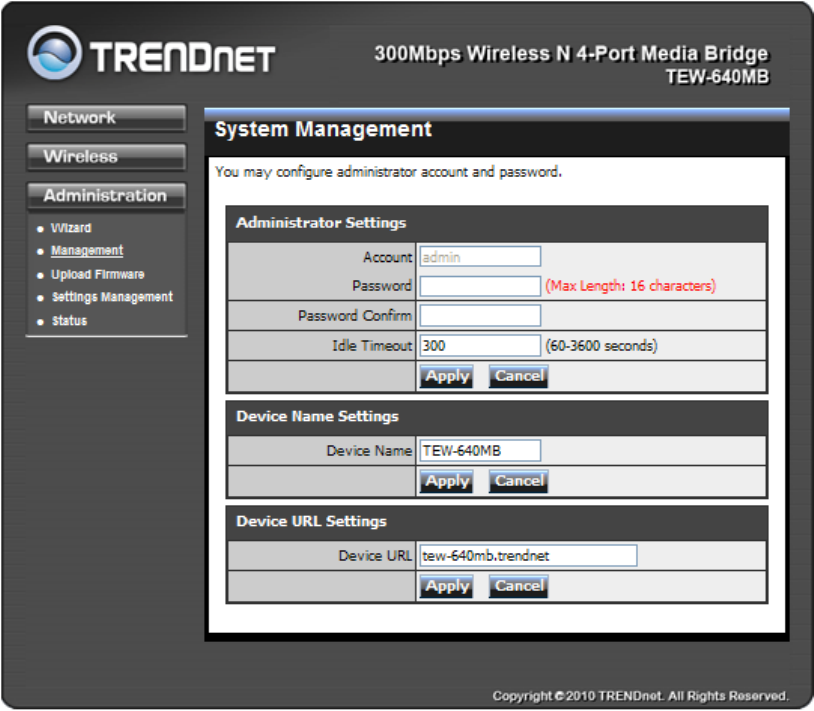Click the Device Name field TEW-640MB
Viewport: 814px width, 711px height.
pyautogui.click(x=480, y=450)
